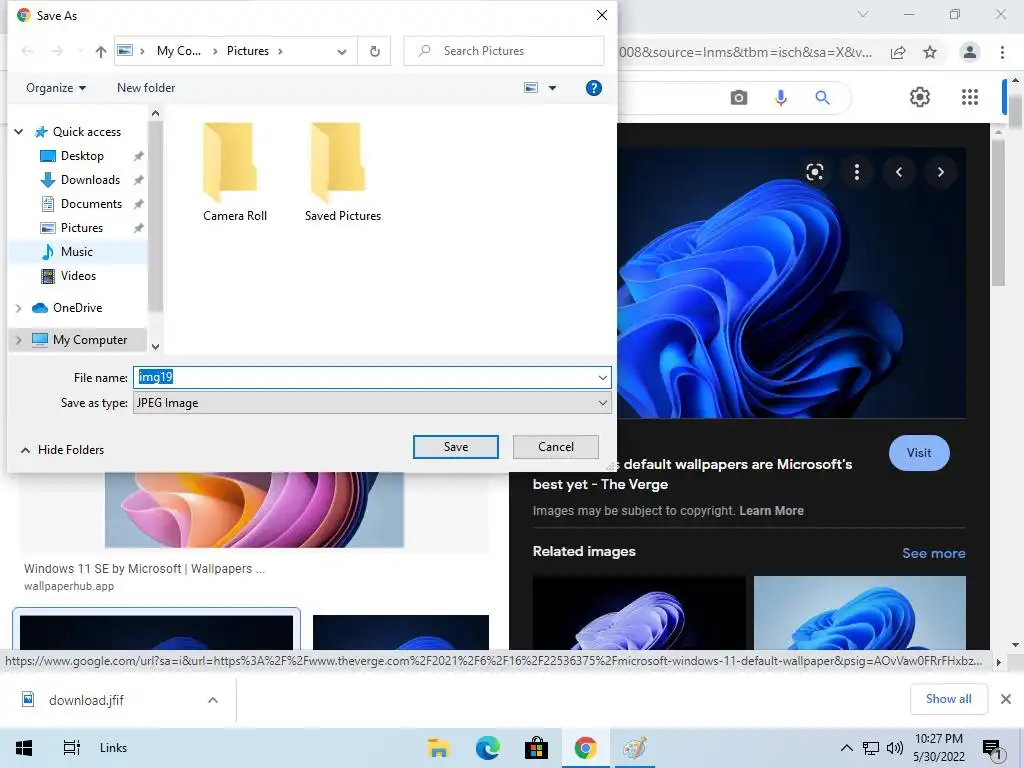Open Windows Start menu
The height and width of the screenshot is (768, 1024).
[x=24, y=748]
